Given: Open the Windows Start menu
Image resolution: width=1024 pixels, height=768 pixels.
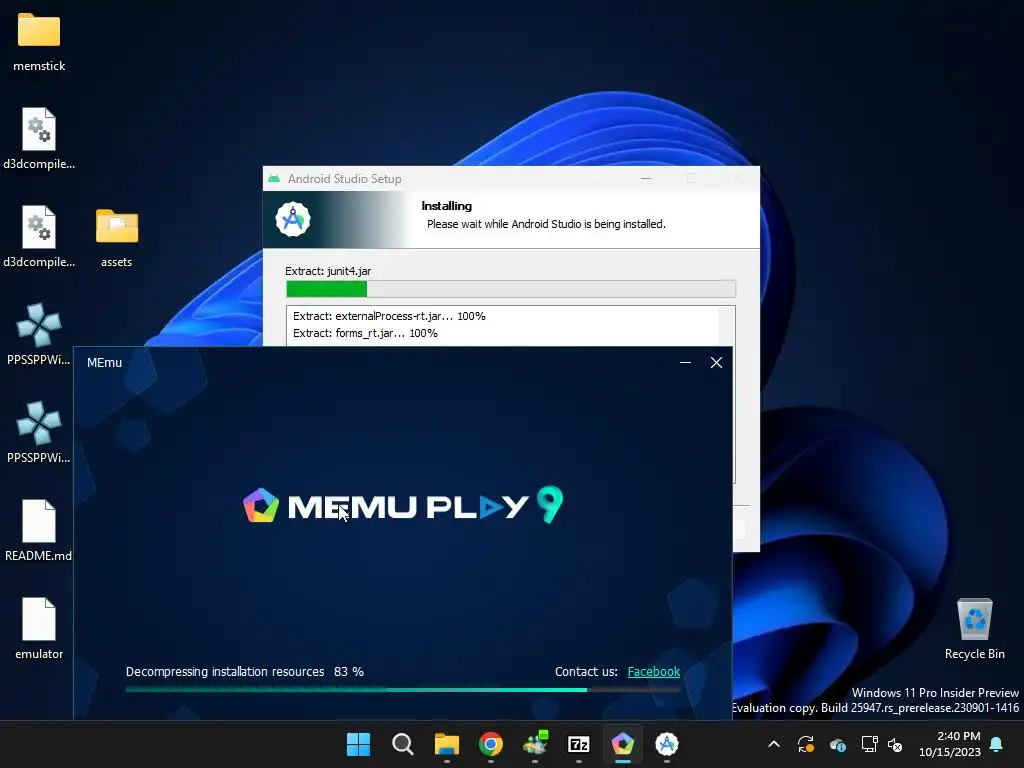Looking at the screenshot, I should pyautogui.click(x=358, y=744).
